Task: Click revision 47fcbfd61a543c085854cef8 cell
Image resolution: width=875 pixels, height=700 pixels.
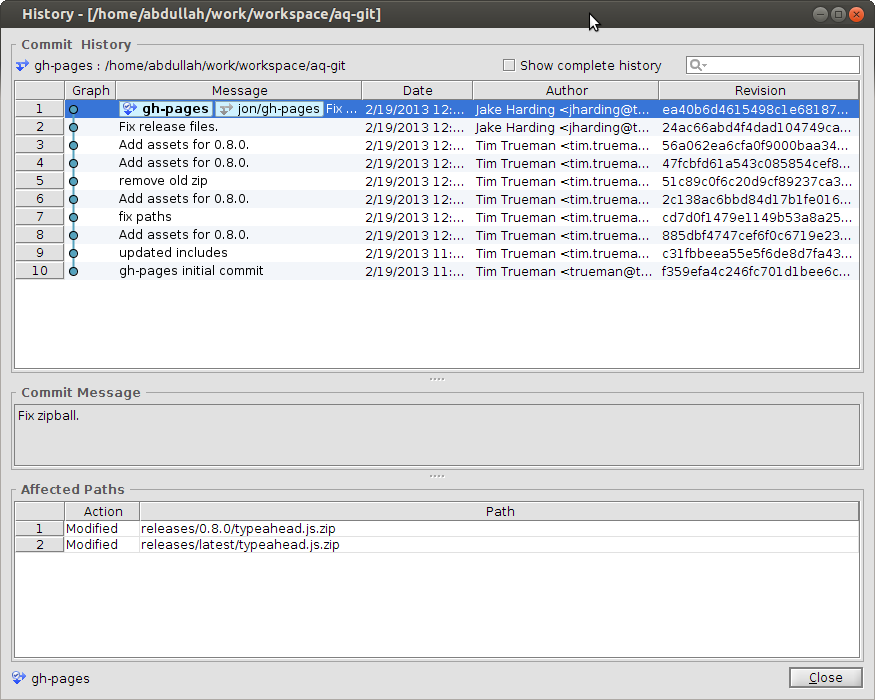Action: (757, 164)
